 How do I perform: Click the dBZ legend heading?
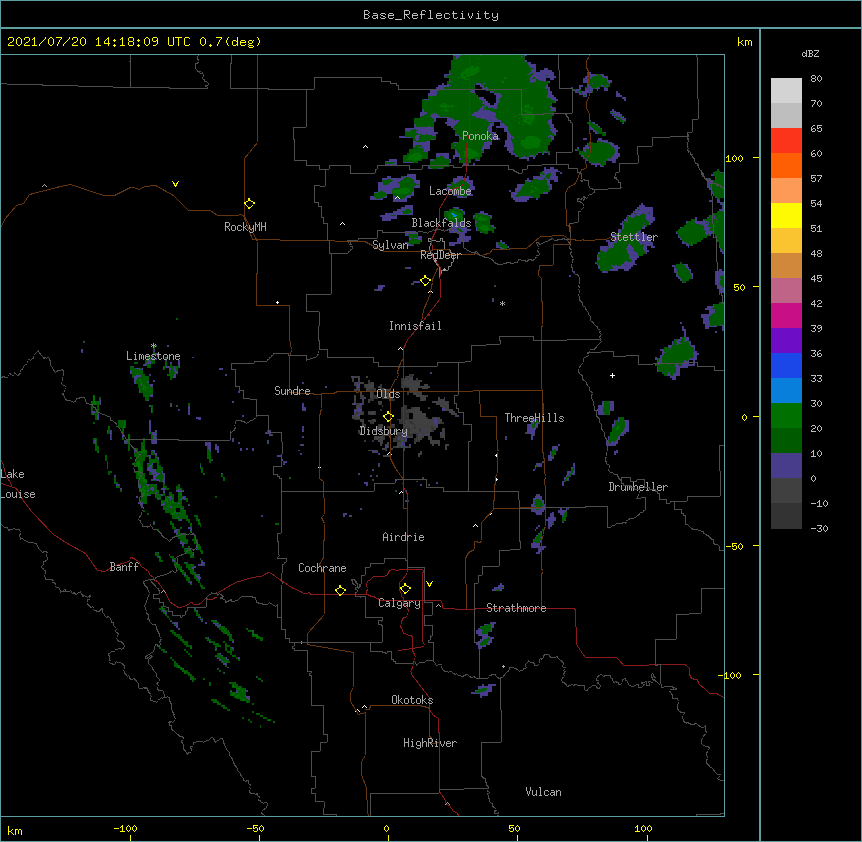[810, 54]
